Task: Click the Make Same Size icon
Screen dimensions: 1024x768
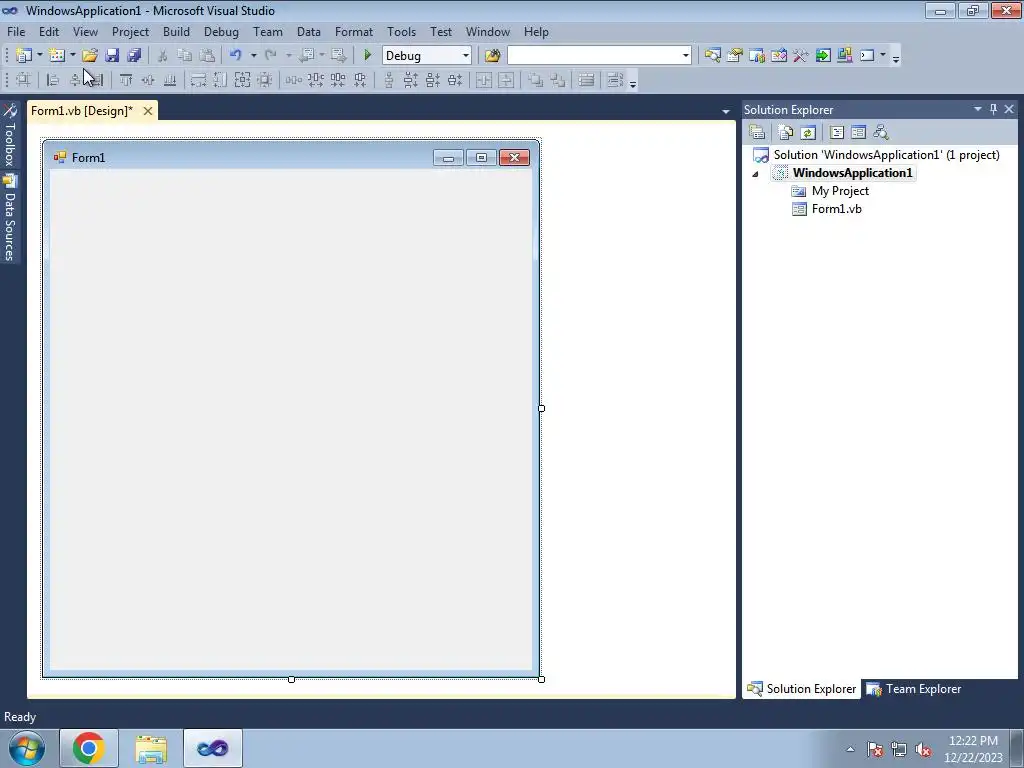Action: (242, 80)
